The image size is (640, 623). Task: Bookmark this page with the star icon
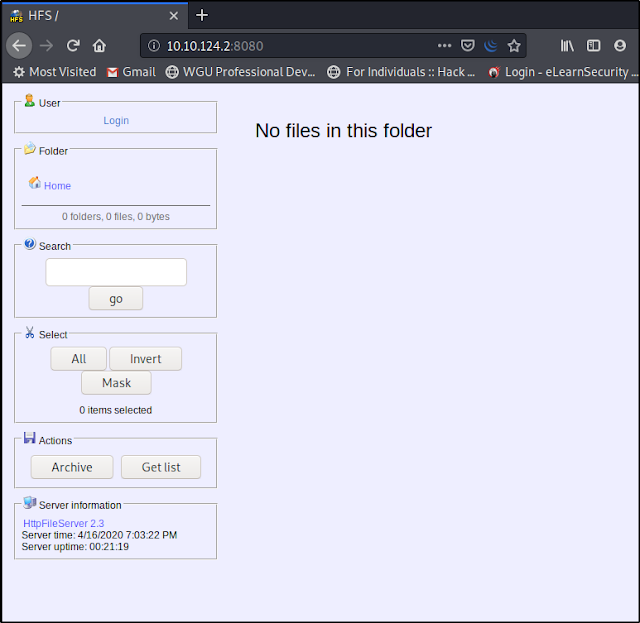click(x=514, y=46)
